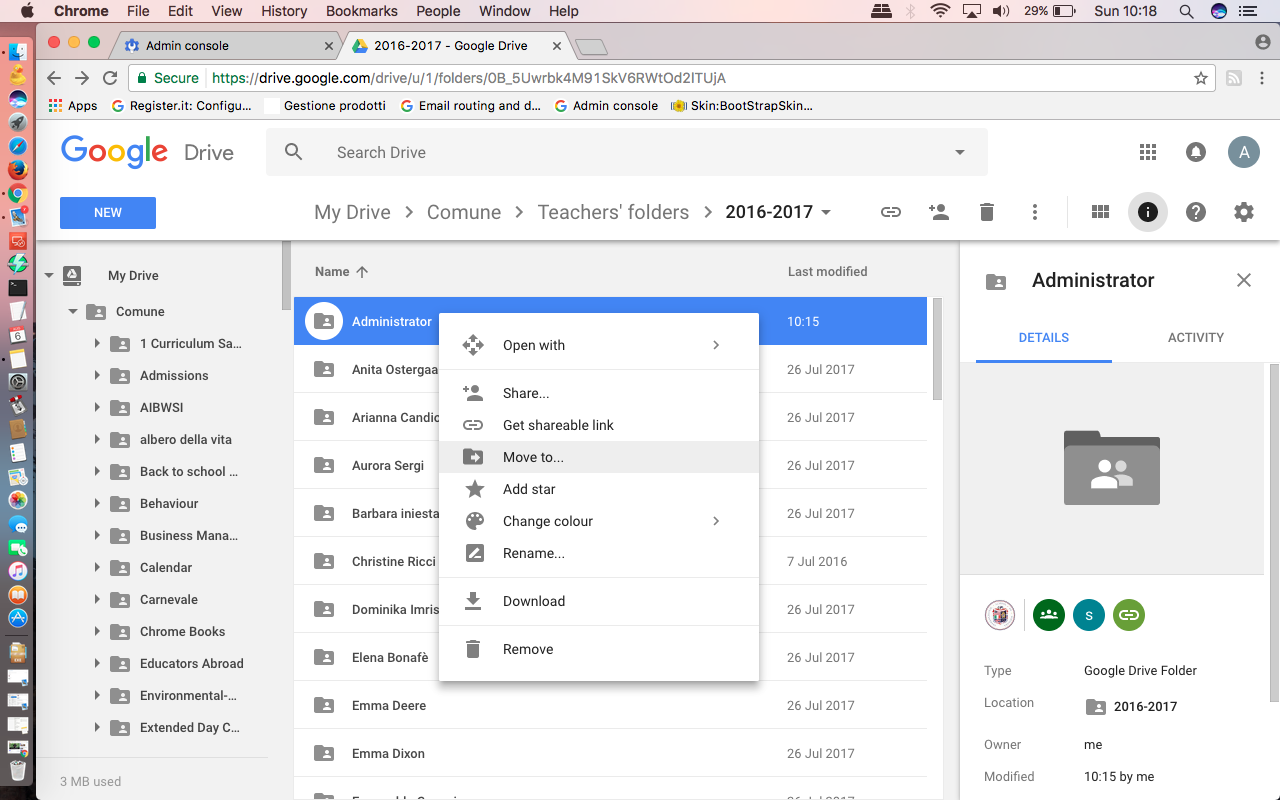This screenshot has width=1280, height=800.
Task: Select Get shareable link menu entry
Action: [599, 425]
